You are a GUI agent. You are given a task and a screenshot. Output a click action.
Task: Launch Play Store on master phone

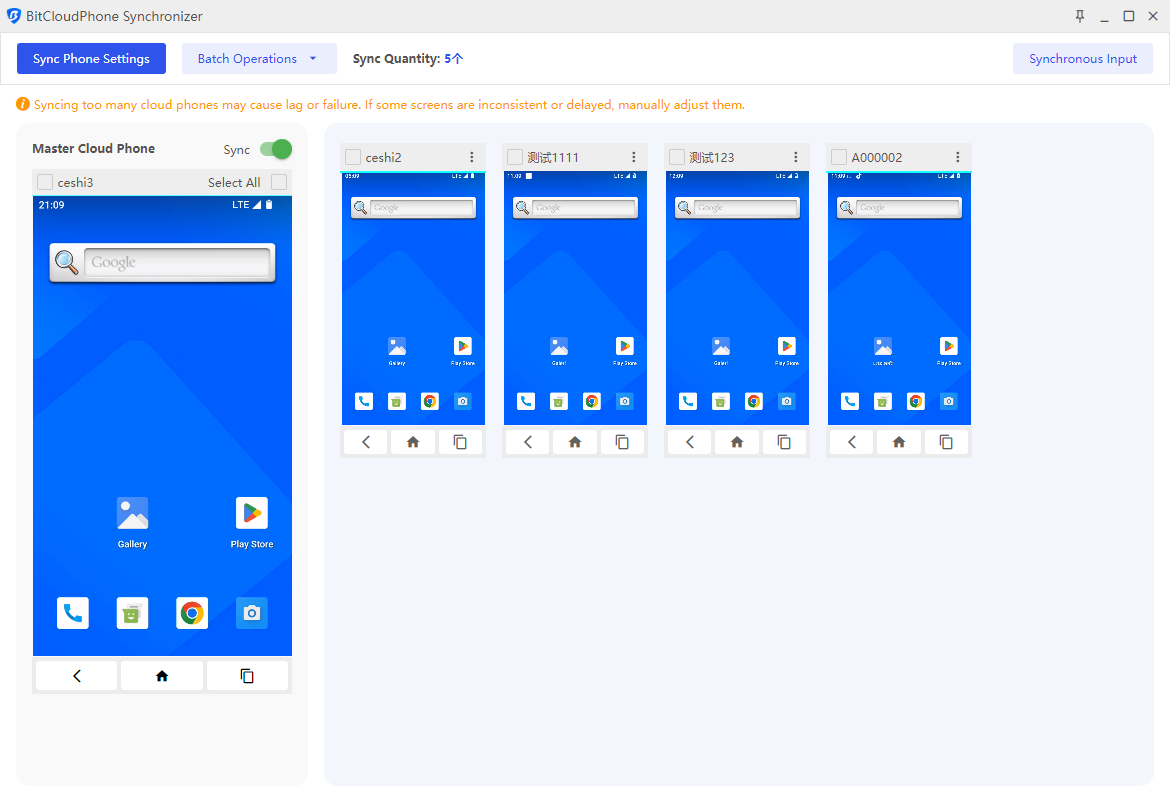252,514
